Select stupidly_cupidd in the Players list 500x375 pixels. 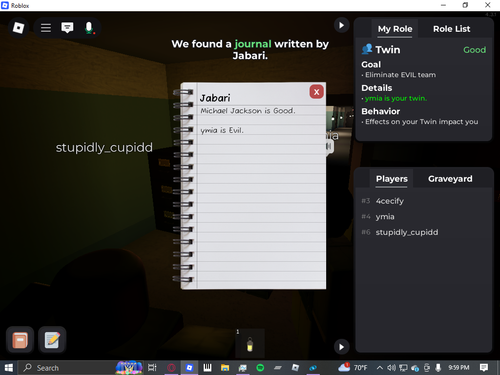(x=407, y=232)
